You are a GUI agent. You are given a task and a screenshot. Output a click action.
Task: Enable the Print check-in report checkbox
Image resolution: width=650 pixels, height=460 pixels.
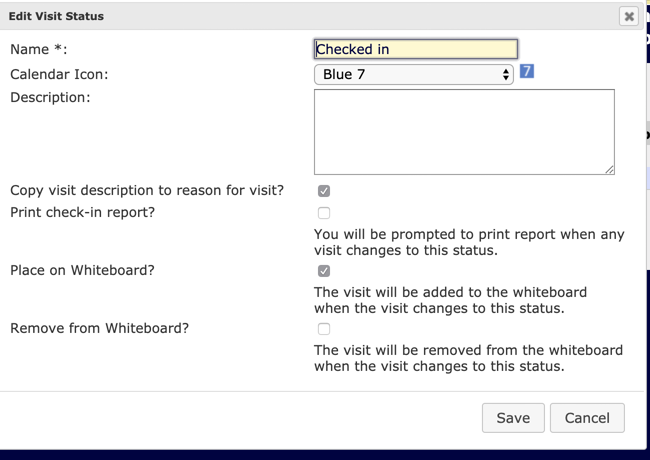point(324,213)
